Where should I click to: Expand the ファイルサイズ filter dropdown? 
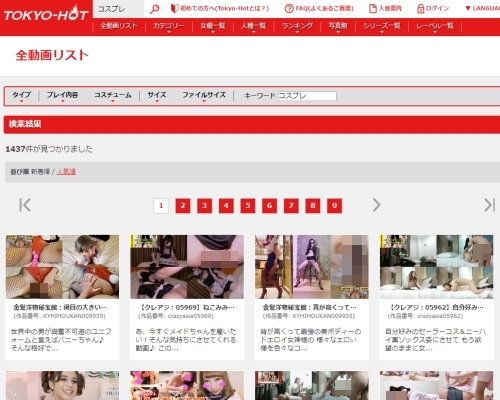[x=204, y=96]
